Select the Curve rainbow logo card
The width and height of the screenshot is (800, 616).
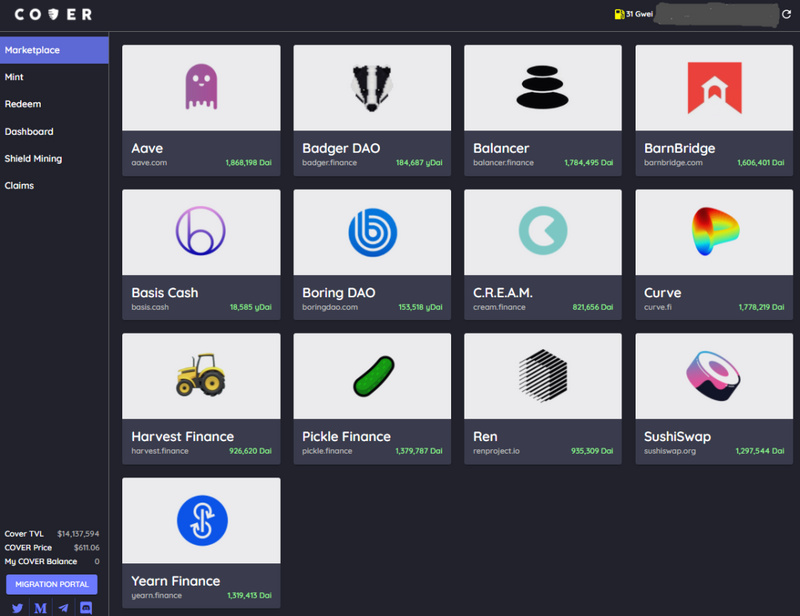[714, 255]
